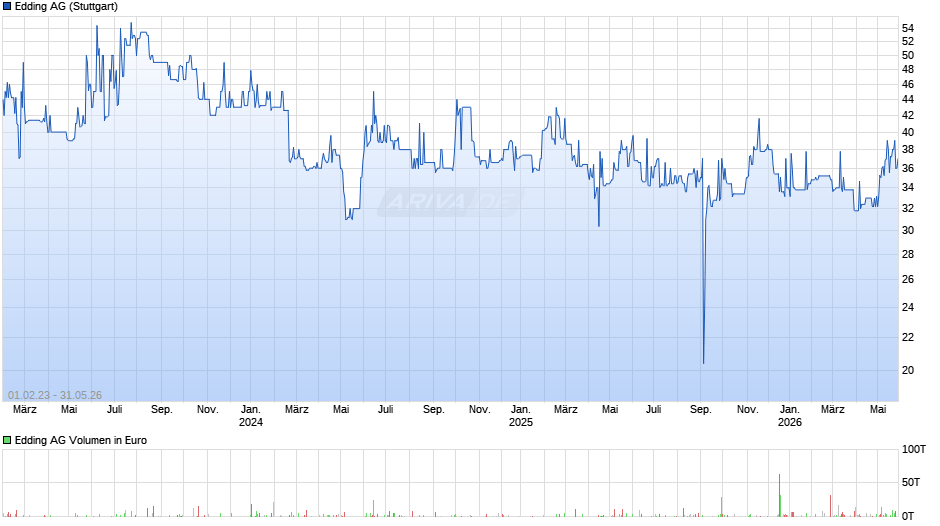Viewport: 940px width, 526px height.
Task: Click the 40 price axis label
Action: 908,133
